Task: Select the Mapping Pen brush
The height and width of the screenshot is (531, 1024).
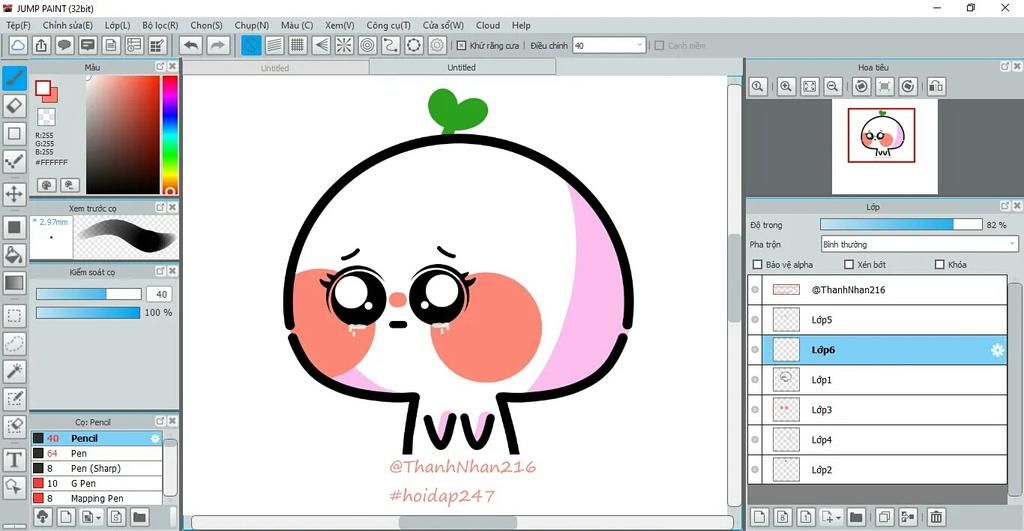Action: point(96,498)
